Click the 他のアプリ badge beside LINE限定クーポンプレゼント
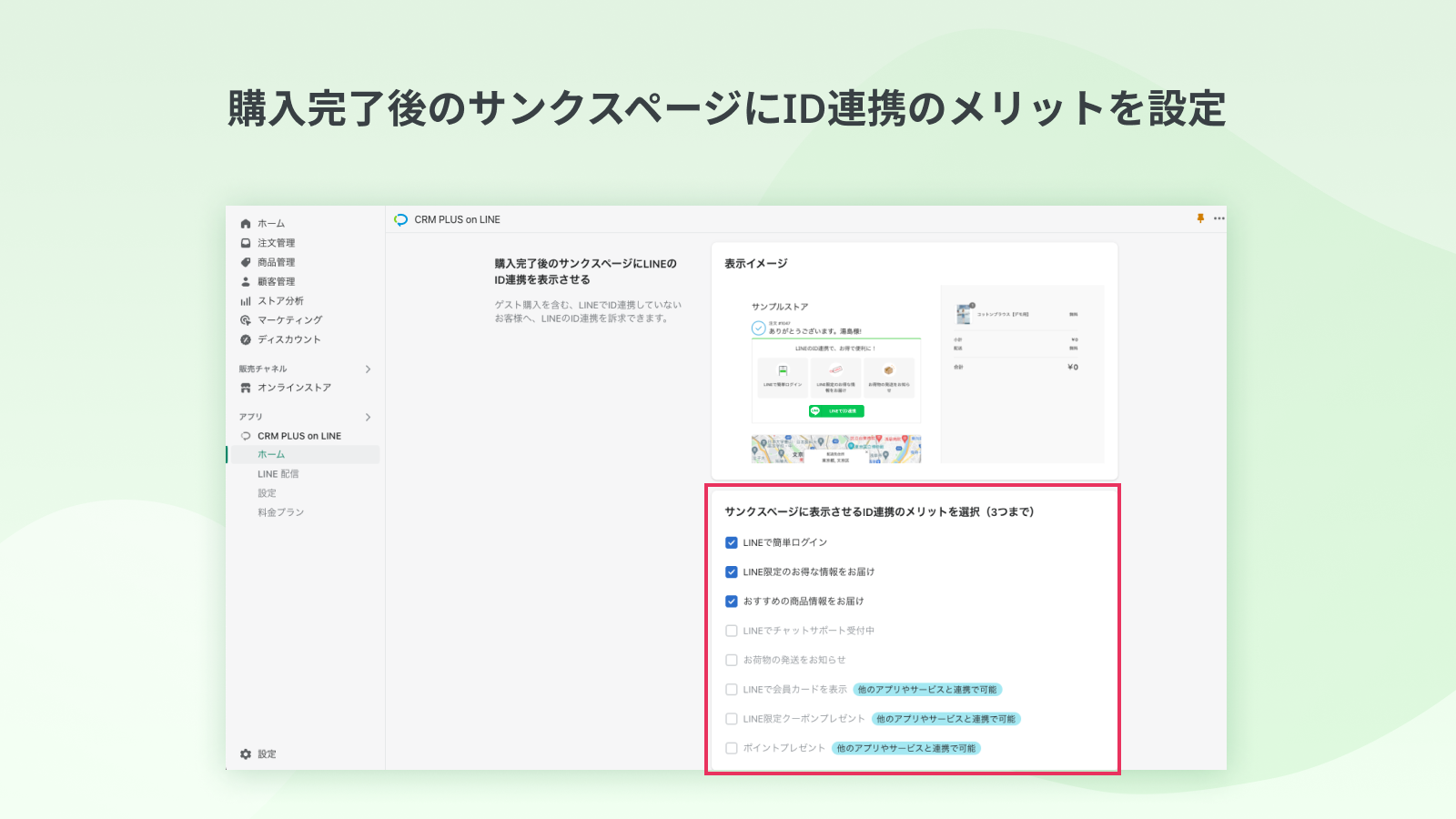The image size is (1456, 819). click(x=946, y=719)
